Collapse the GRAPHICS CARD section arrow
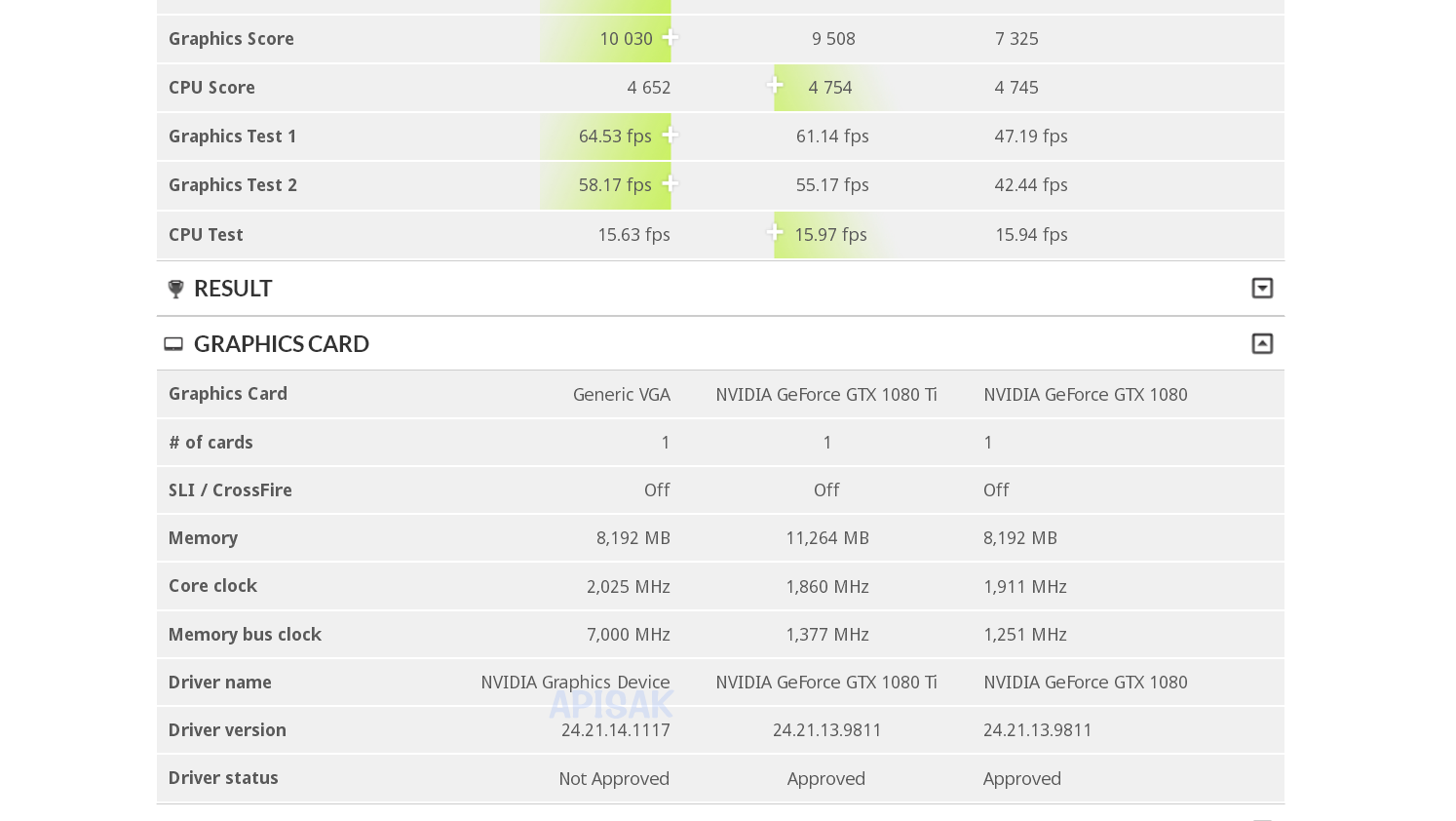This screenshot has height=821, width=1456. 1262,343
